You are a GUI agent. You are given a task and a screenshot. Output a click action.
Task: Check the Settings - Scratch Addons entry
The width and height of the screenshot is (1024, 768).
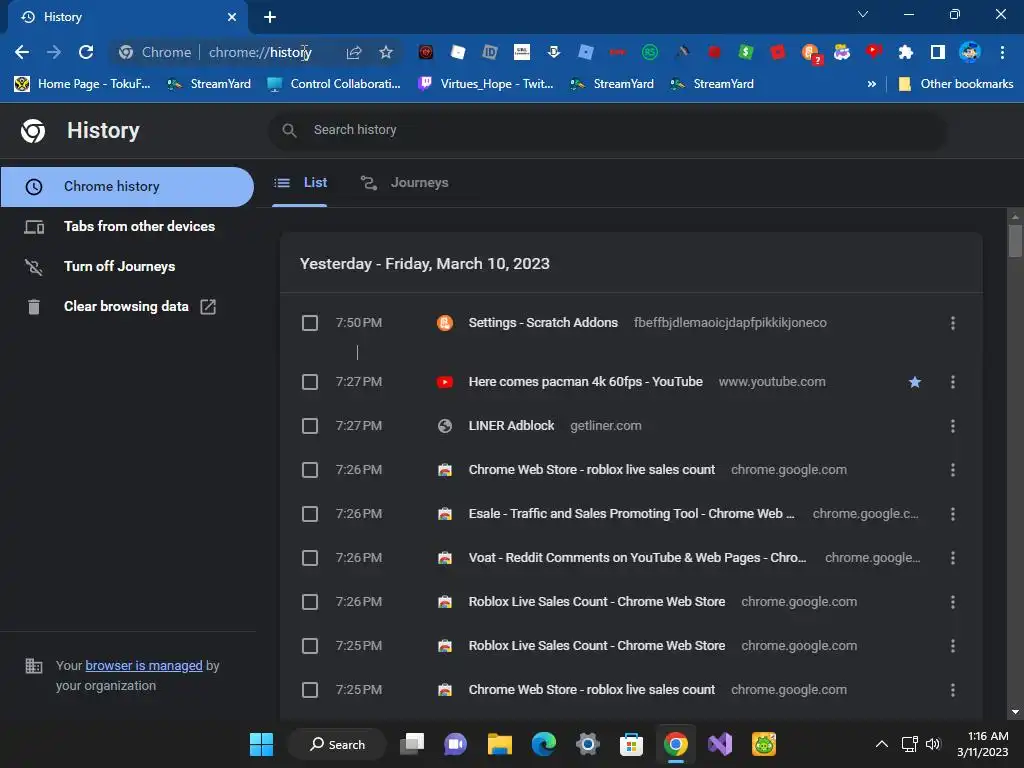[x=310, y=323]
